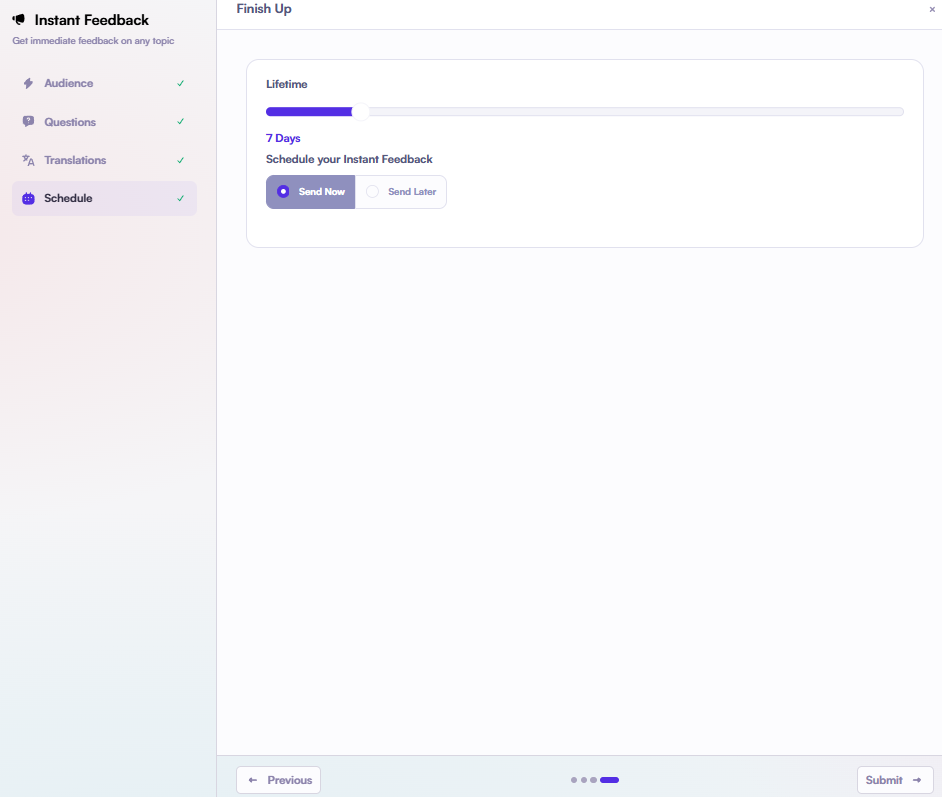Click the green checkmark beside Audience
Screen dimensions: 942x797
pos(180,84)
